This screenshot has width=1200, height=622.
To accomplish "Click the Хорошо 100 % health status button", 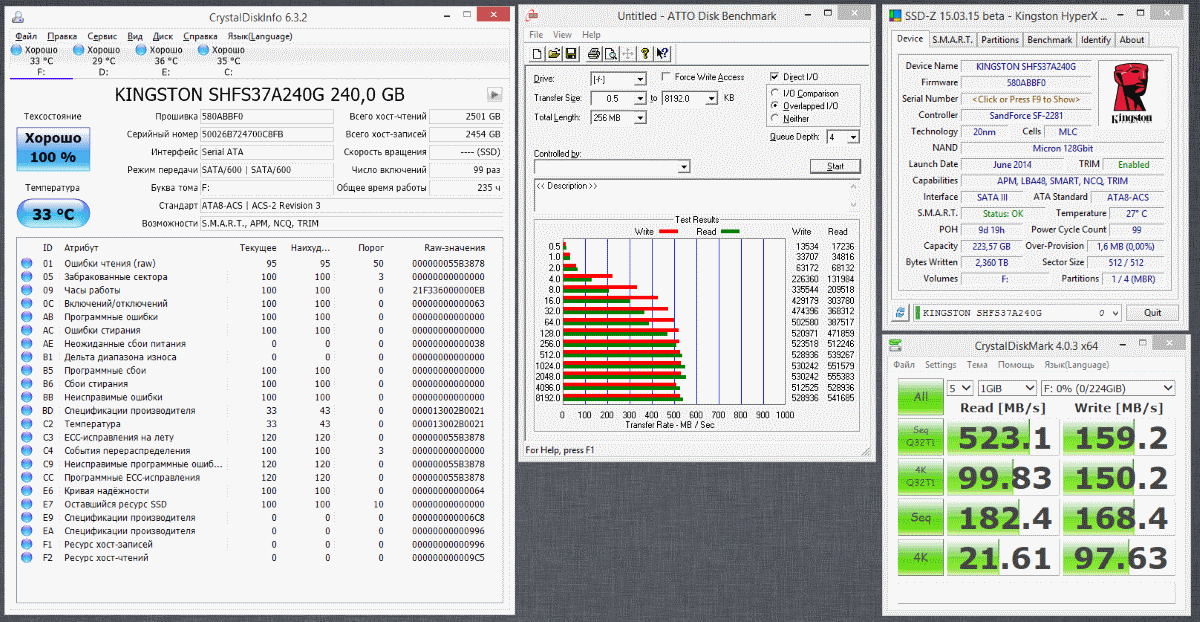I will click(x=53, y=148).
